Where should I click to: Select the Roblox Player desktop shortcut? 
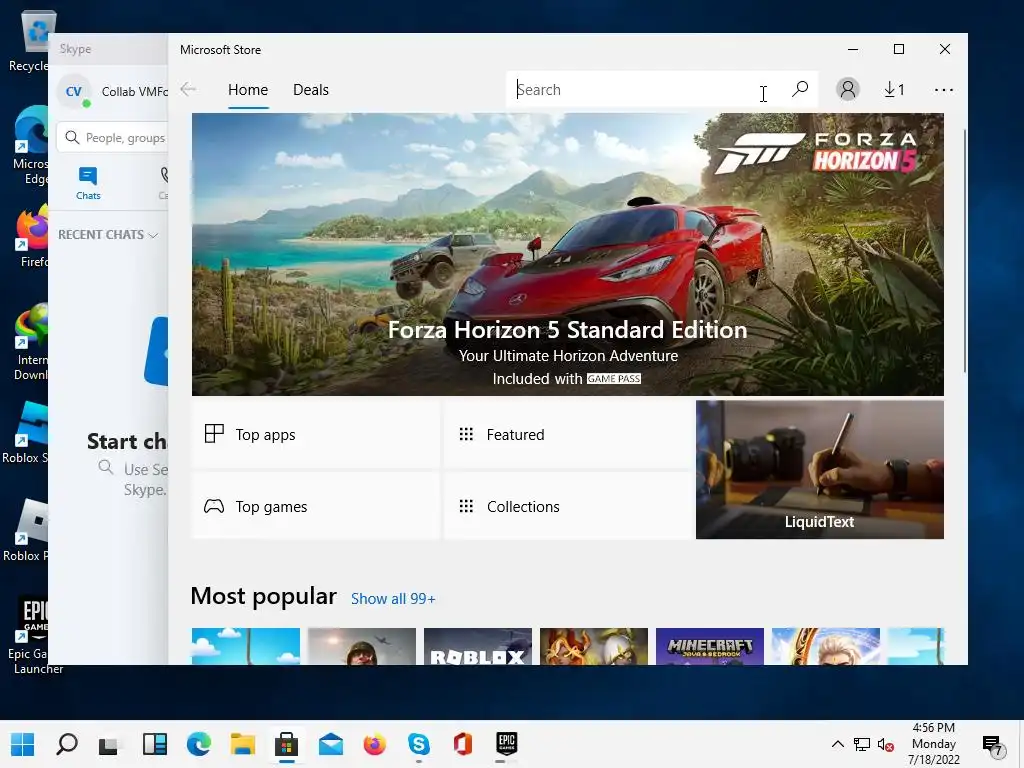tap(26, 530)
